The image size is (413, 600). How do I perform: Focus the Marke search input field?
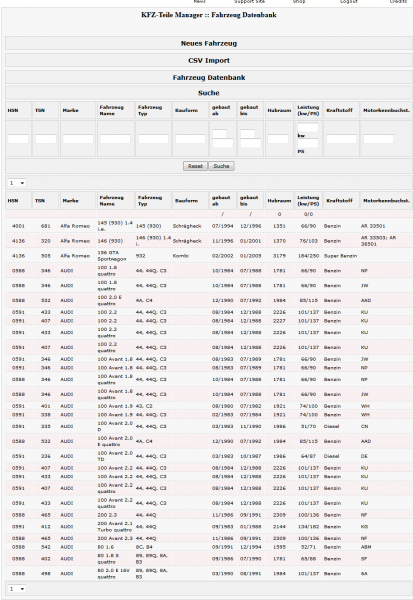pyautogui.click(x=78, y=139)
